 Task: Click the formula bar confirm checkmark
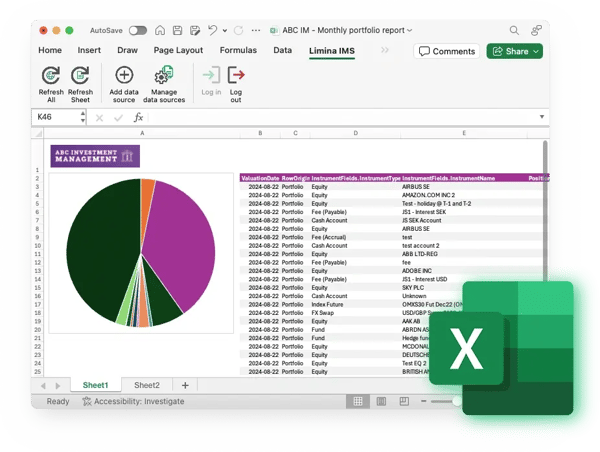point(119,118)
